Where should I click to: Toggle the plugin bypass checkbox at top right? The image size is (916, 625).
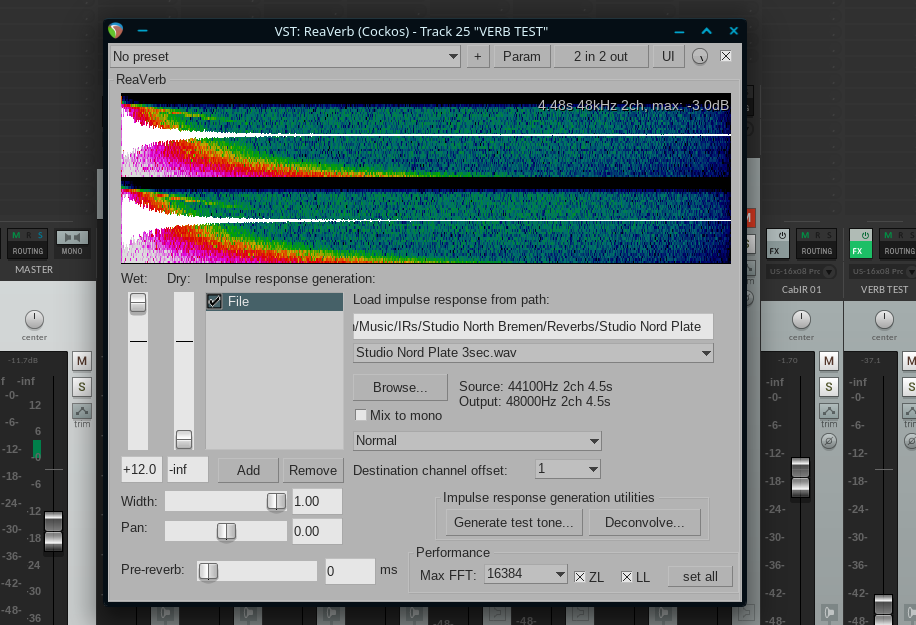point(726,56)
